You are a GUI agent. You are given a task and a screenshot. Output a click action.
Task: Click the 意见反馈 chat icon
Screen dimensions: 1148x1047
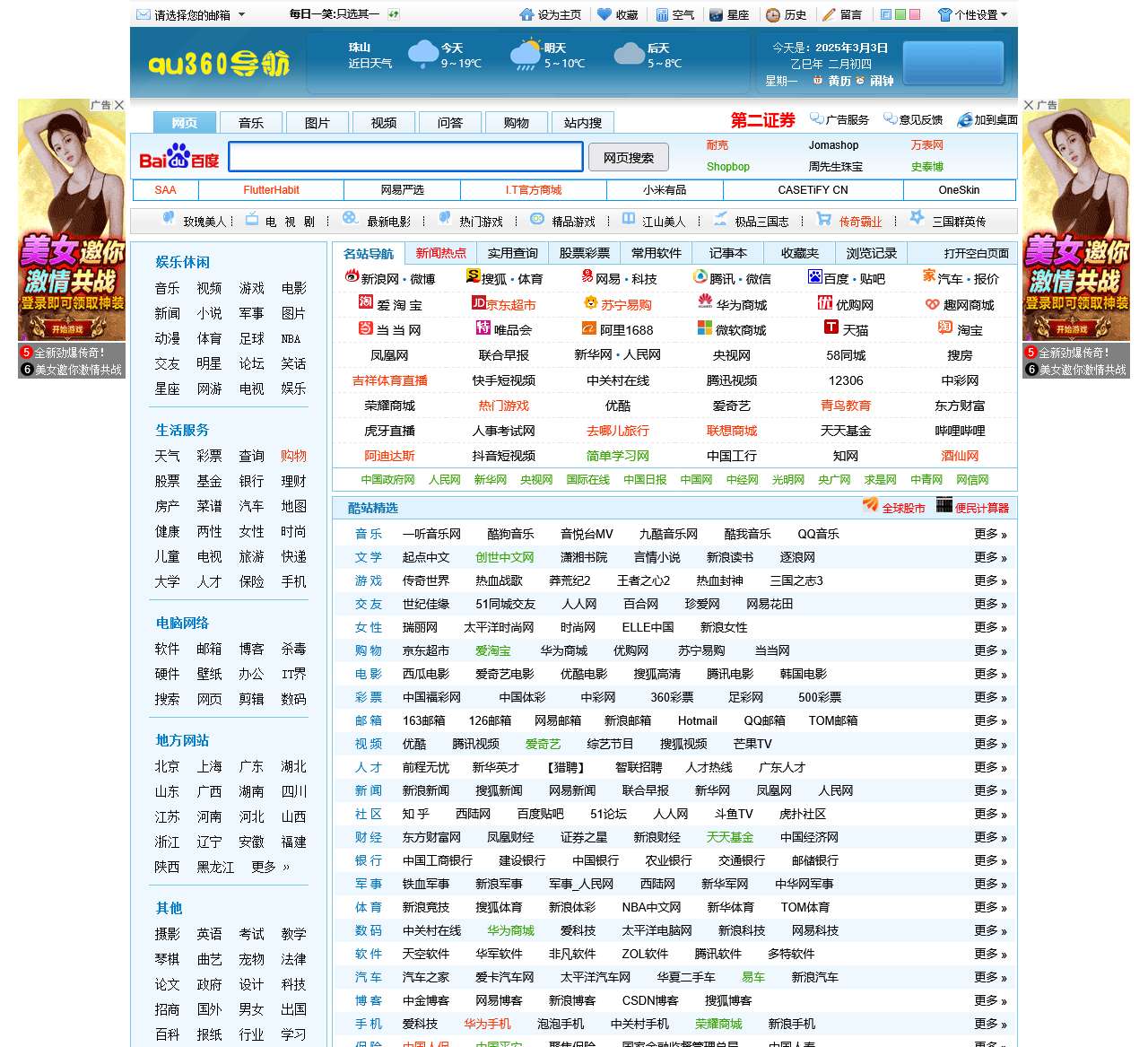[890, 118]
